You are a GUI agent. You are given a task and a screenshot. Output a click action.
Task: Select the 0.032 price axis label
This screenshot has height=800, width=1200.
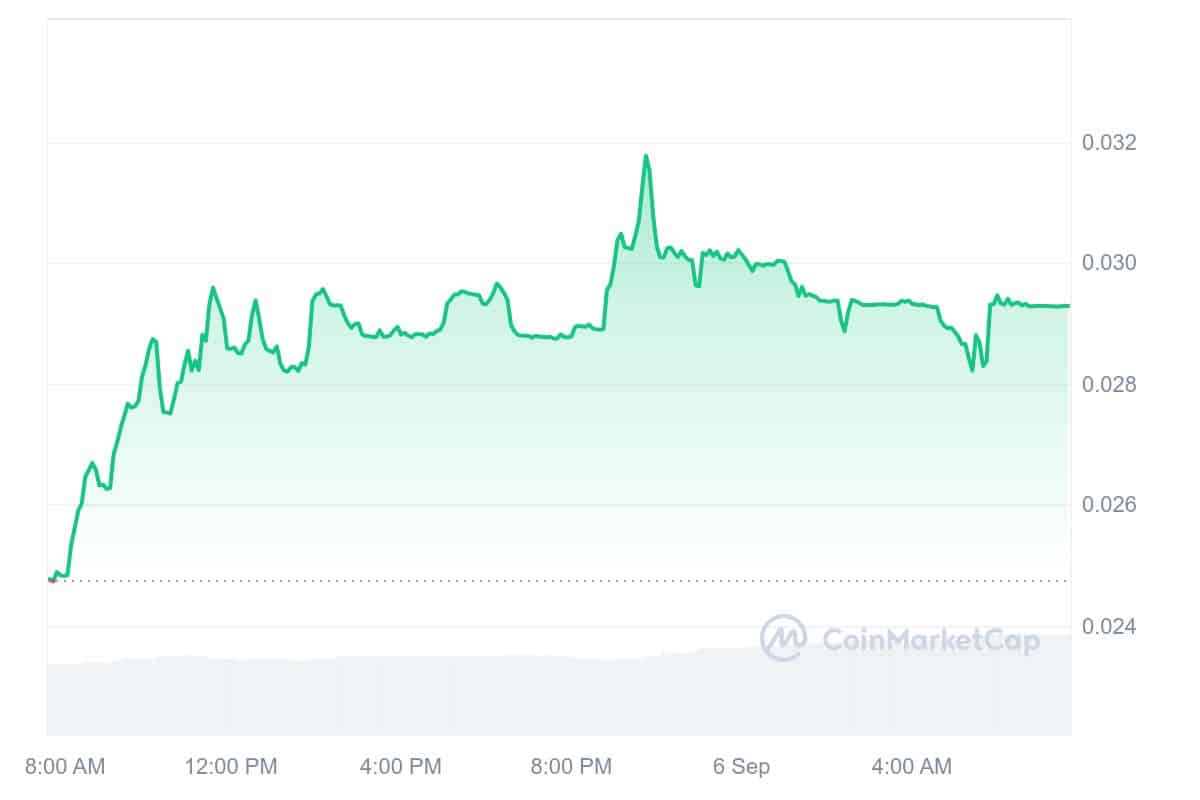pos(1109,142)
